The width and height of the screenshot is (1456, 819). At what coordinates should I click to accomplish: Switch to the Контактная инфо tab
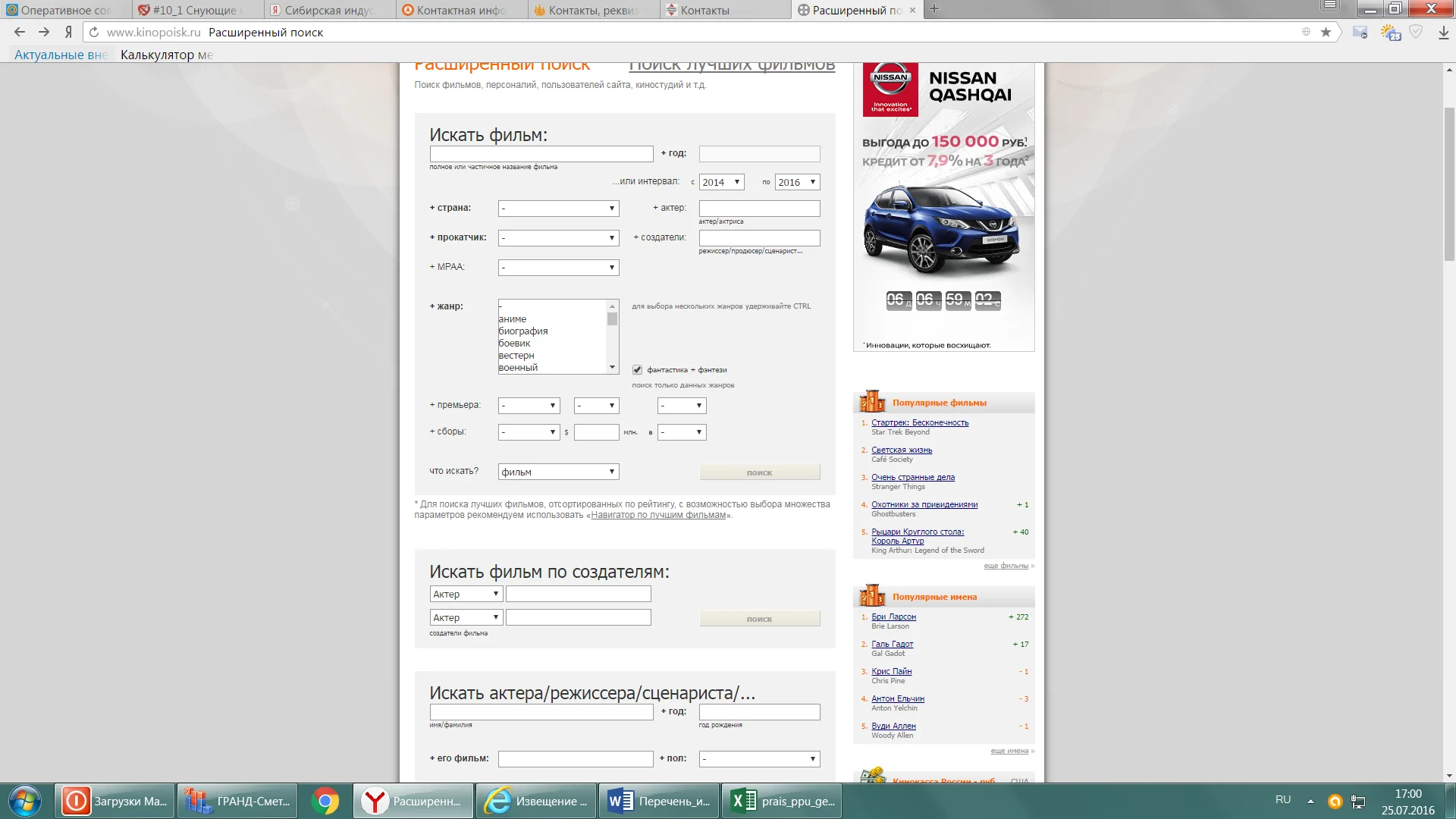[x=460, y=10]
